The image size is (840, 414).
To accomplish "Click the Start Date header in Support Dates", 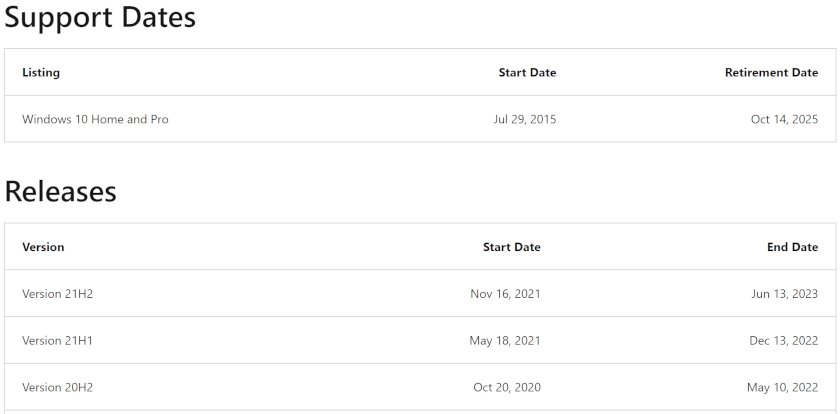I will [527, 72].
